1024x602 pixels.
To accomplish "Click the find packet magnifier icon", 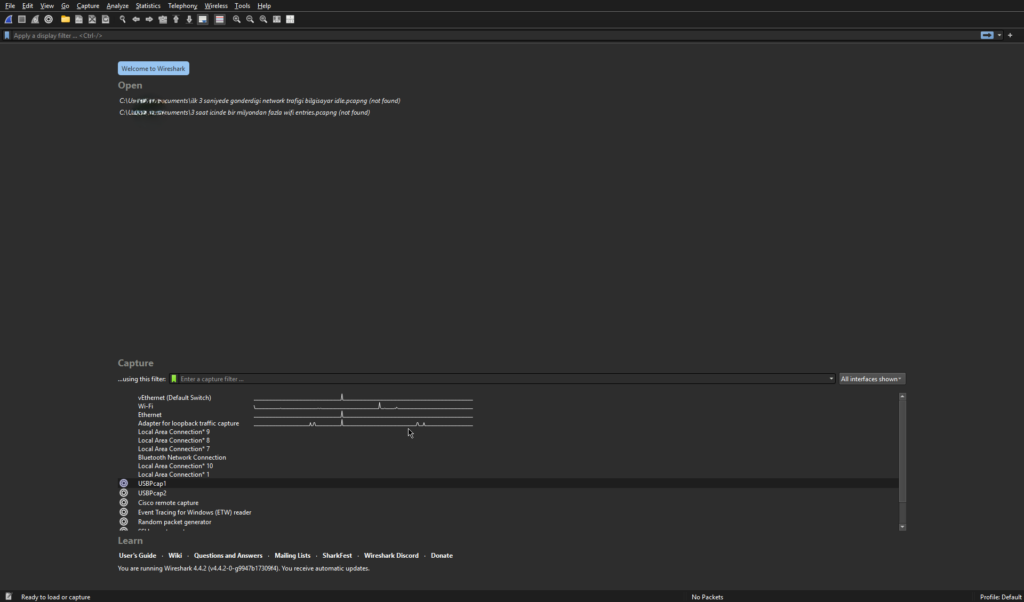I will (x=123, y=19).
